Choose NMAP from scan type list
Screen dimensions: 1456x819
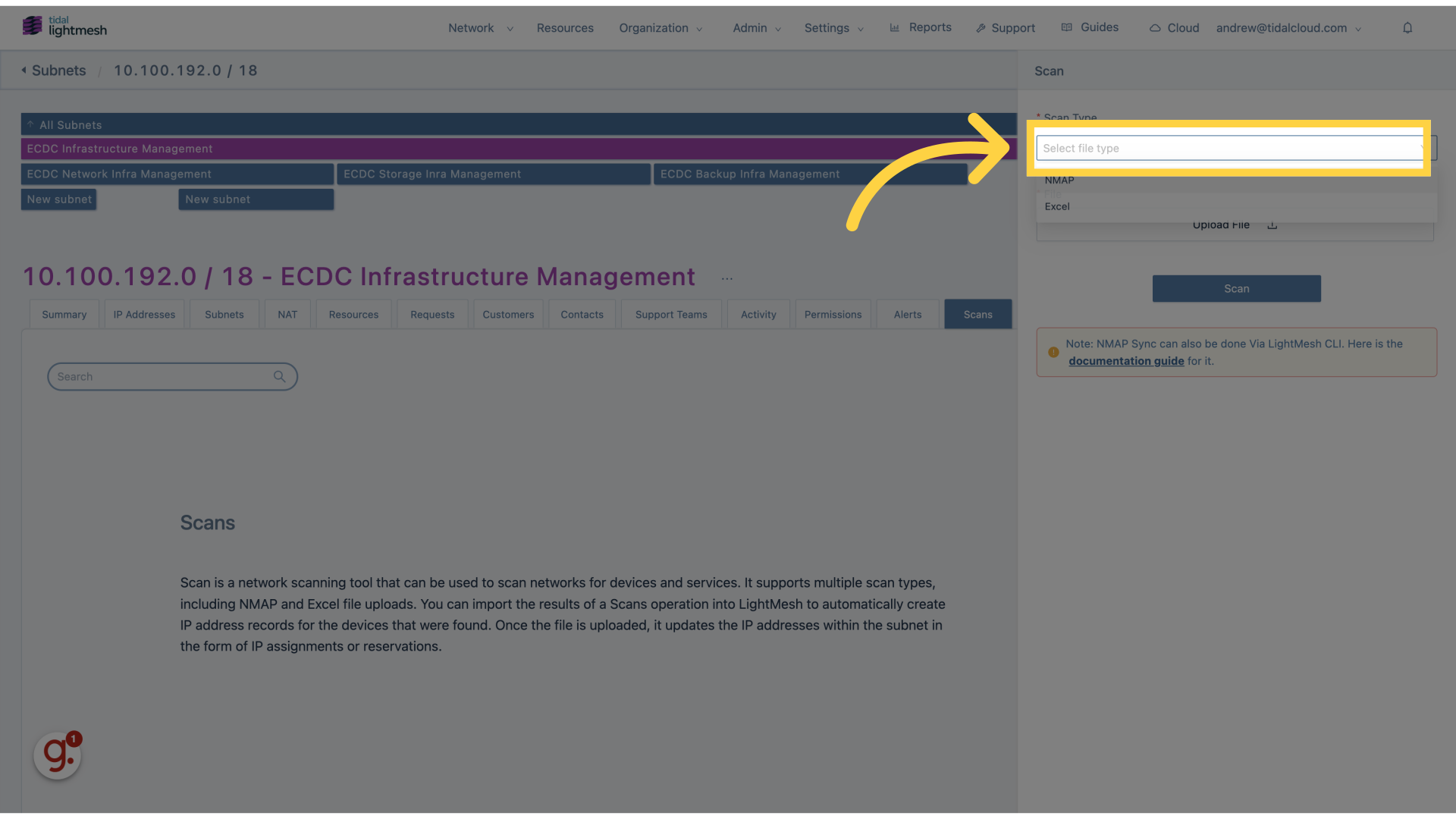(1236, 180)
